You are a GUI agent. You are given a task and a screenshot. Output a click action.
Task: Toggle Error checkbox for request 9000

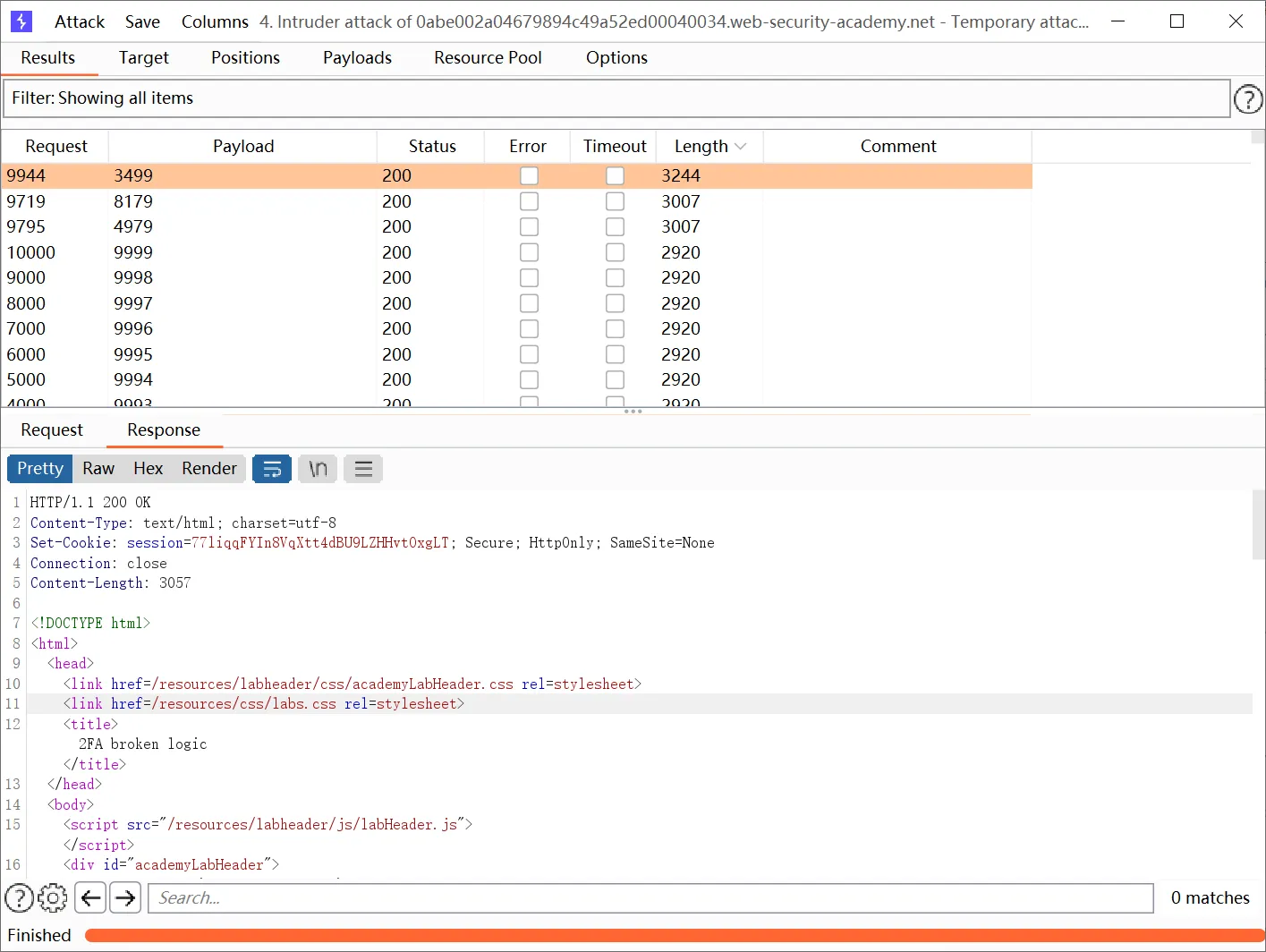tap(529, 277)
